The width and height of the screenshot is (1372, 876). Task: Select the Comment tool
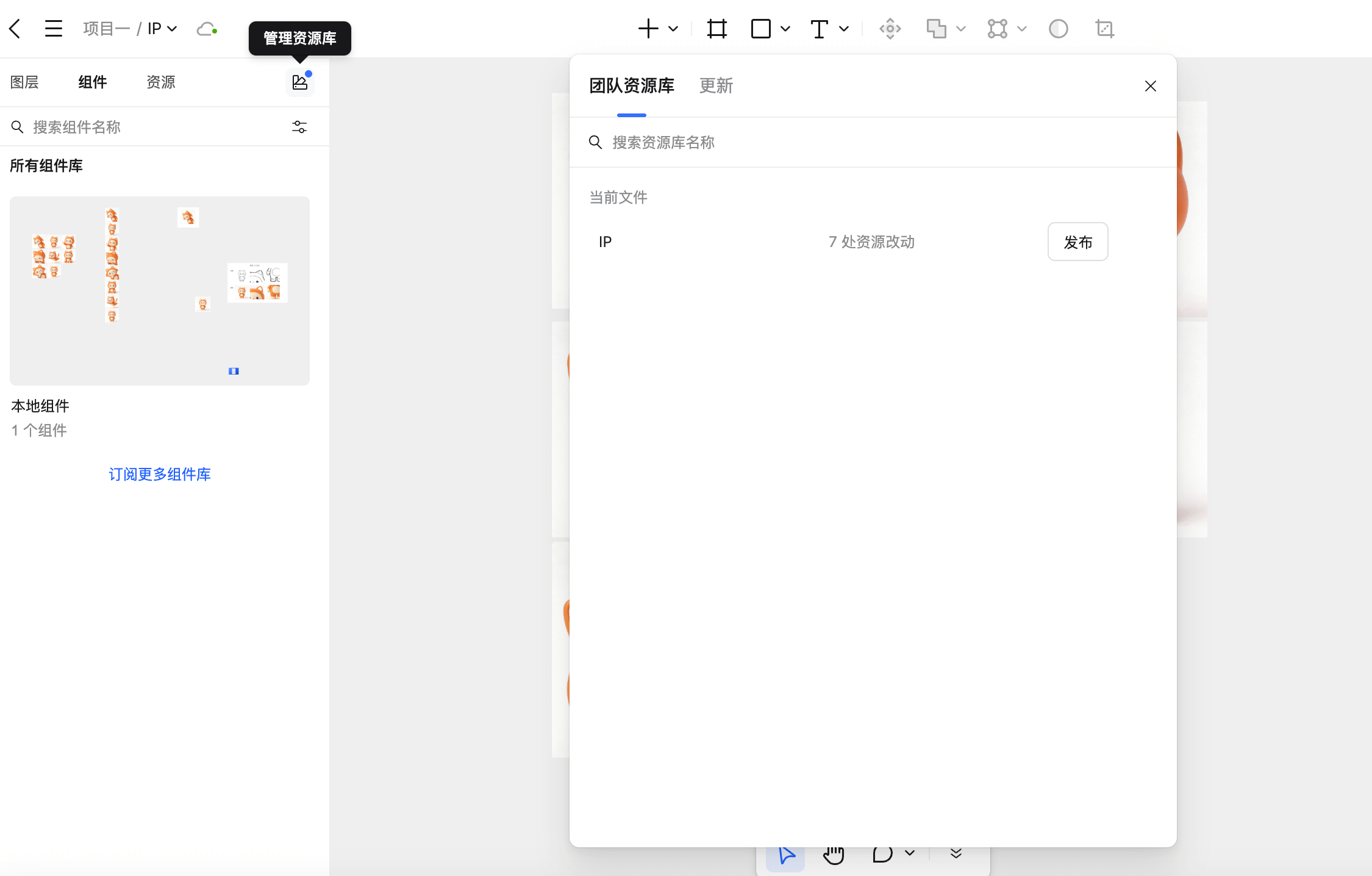(x=882, y=854)
